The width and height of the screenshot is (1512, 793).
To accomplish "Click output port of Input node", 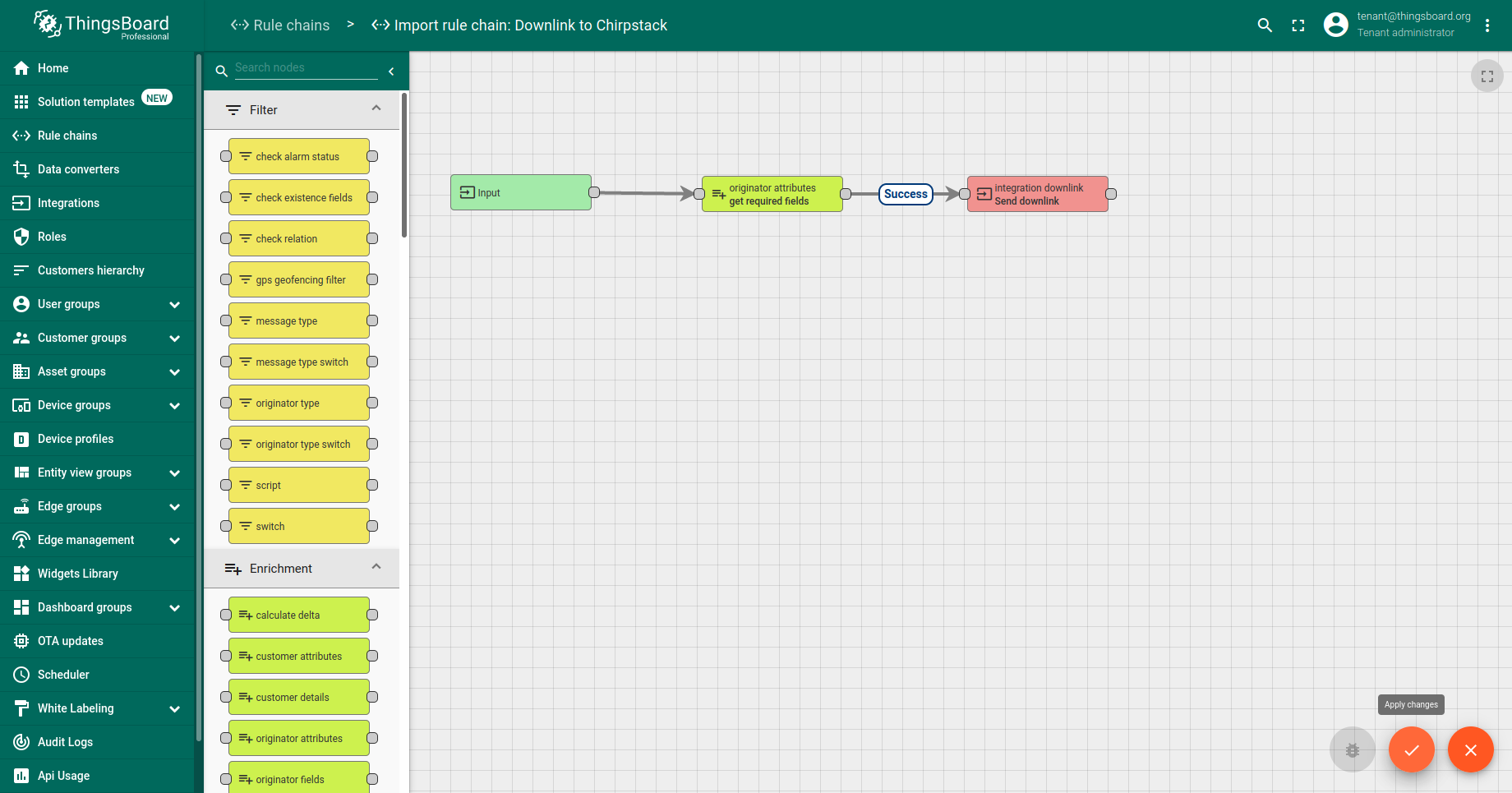I will coord(594,192).
